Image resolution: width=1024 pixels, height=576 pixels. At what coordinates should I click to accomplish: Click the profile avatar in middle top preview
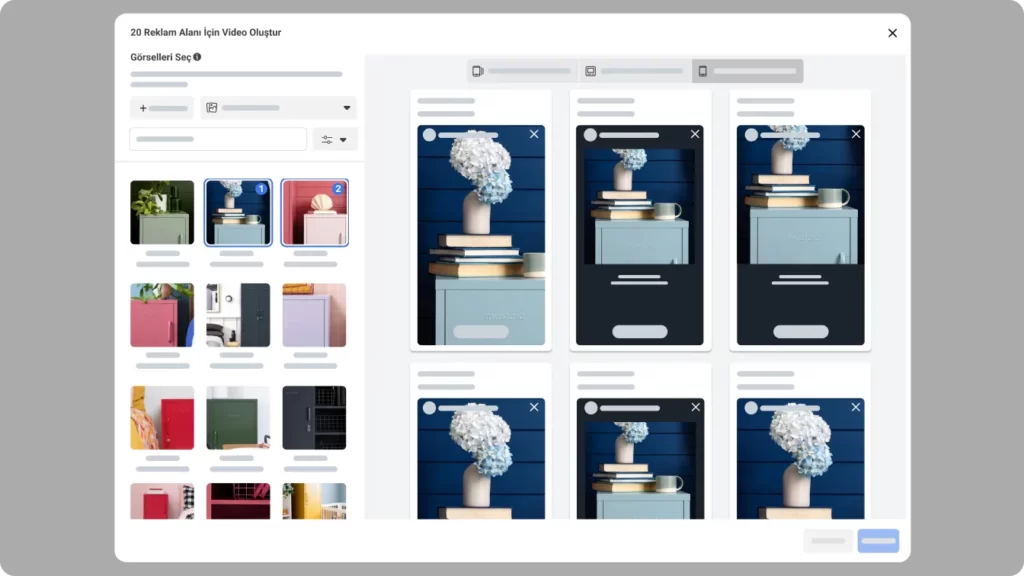590,135
